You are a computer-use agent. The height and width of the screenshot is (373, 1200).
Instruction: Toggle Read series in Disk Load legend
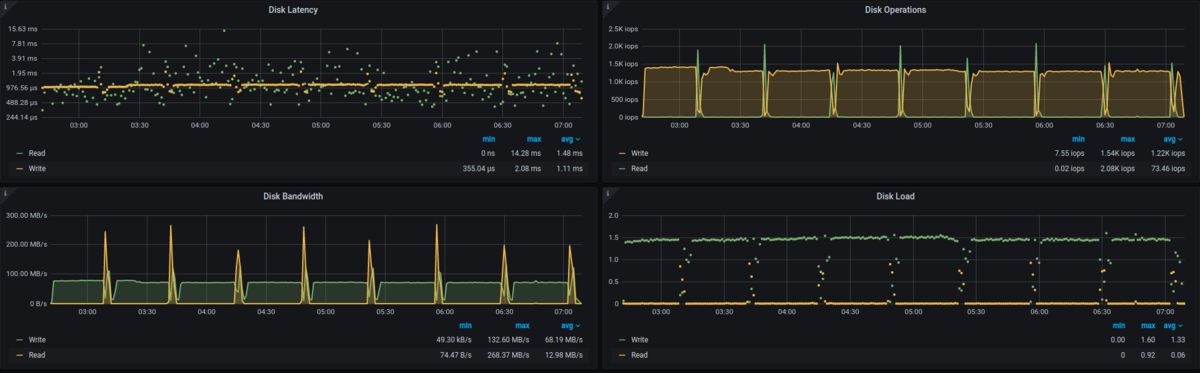coord(640,354)
